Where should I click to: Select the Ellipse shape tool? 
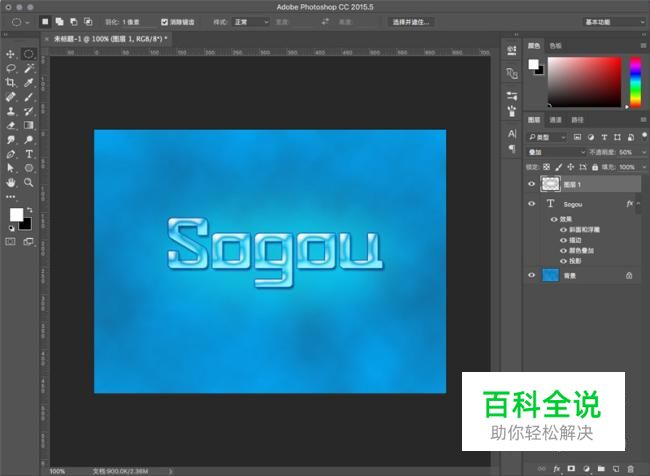(28, 168)
